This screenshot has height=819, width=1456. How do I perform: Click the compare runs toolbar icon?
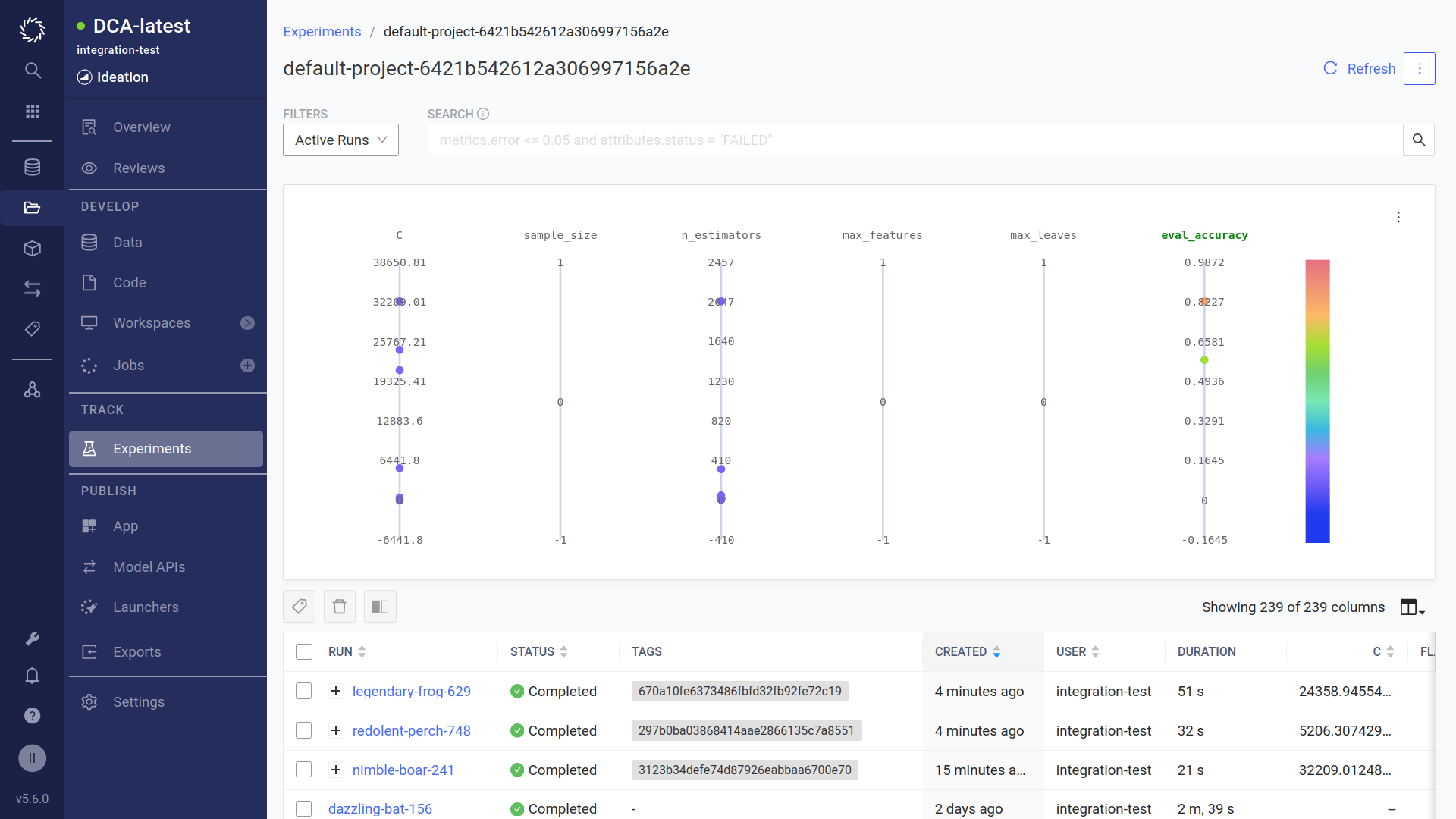[x=380, y=606]
